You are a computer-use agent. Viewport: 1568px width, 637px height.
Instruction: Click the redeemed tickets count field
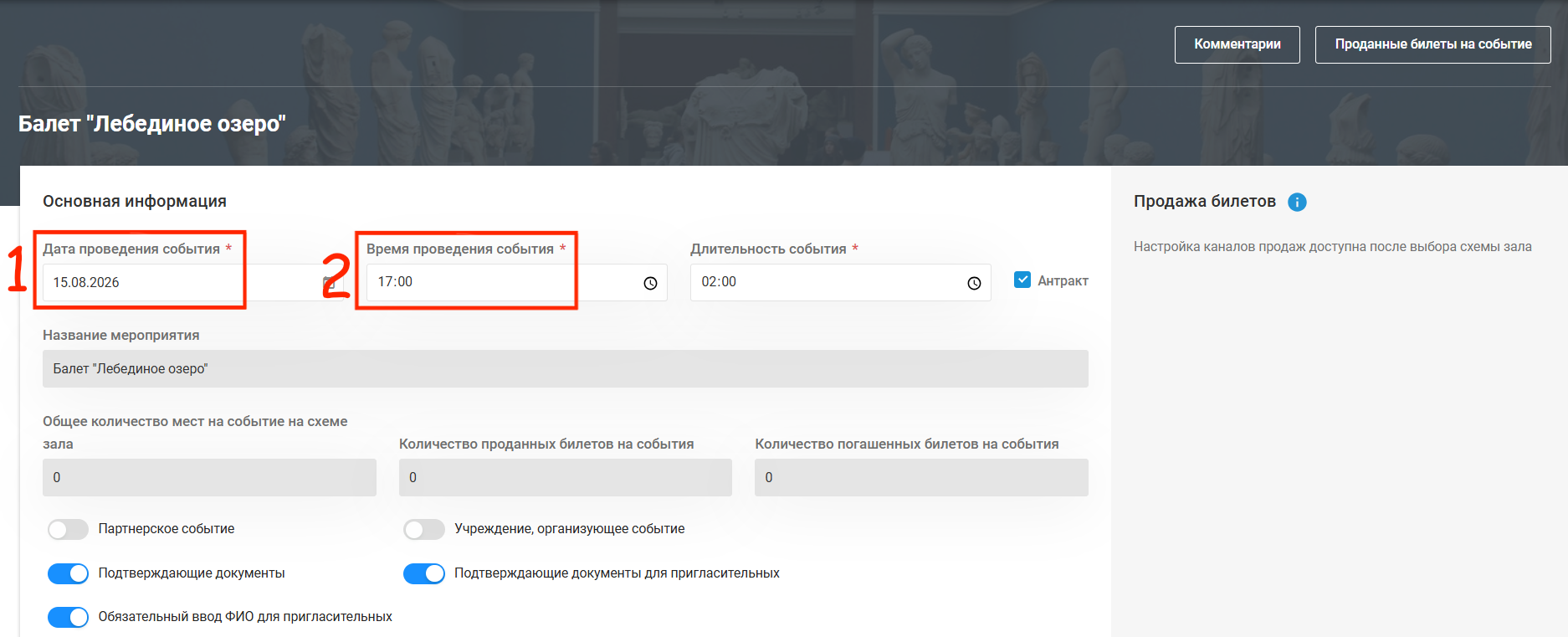(x=921, y=477)
